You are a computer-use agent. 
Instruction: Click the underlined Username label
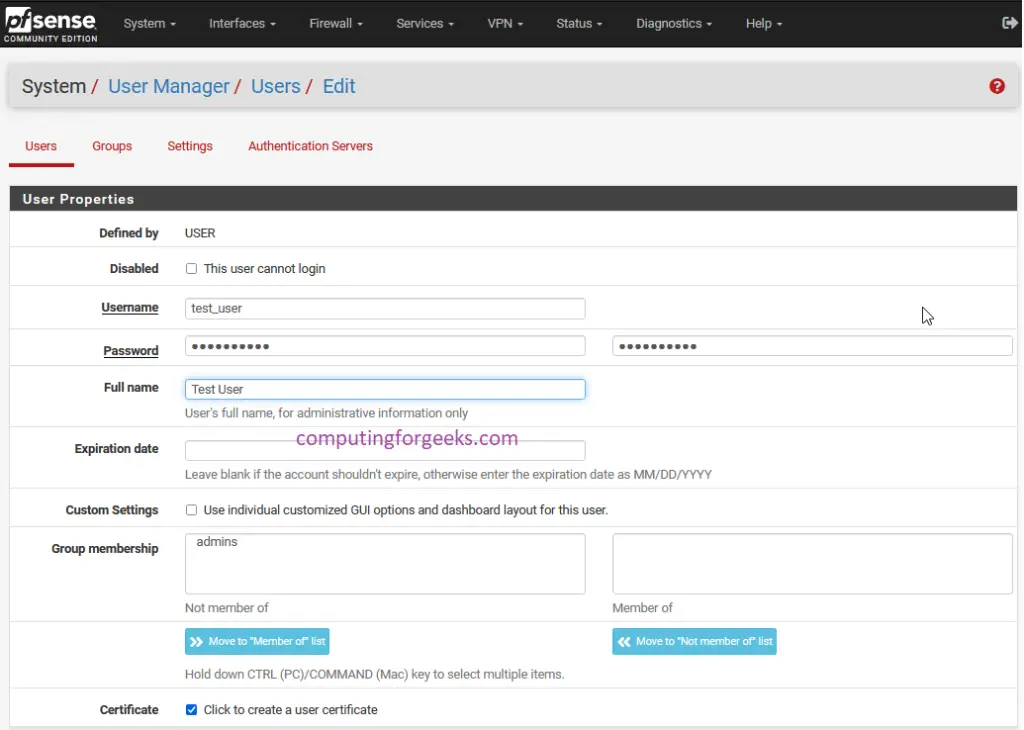(129, 308)
